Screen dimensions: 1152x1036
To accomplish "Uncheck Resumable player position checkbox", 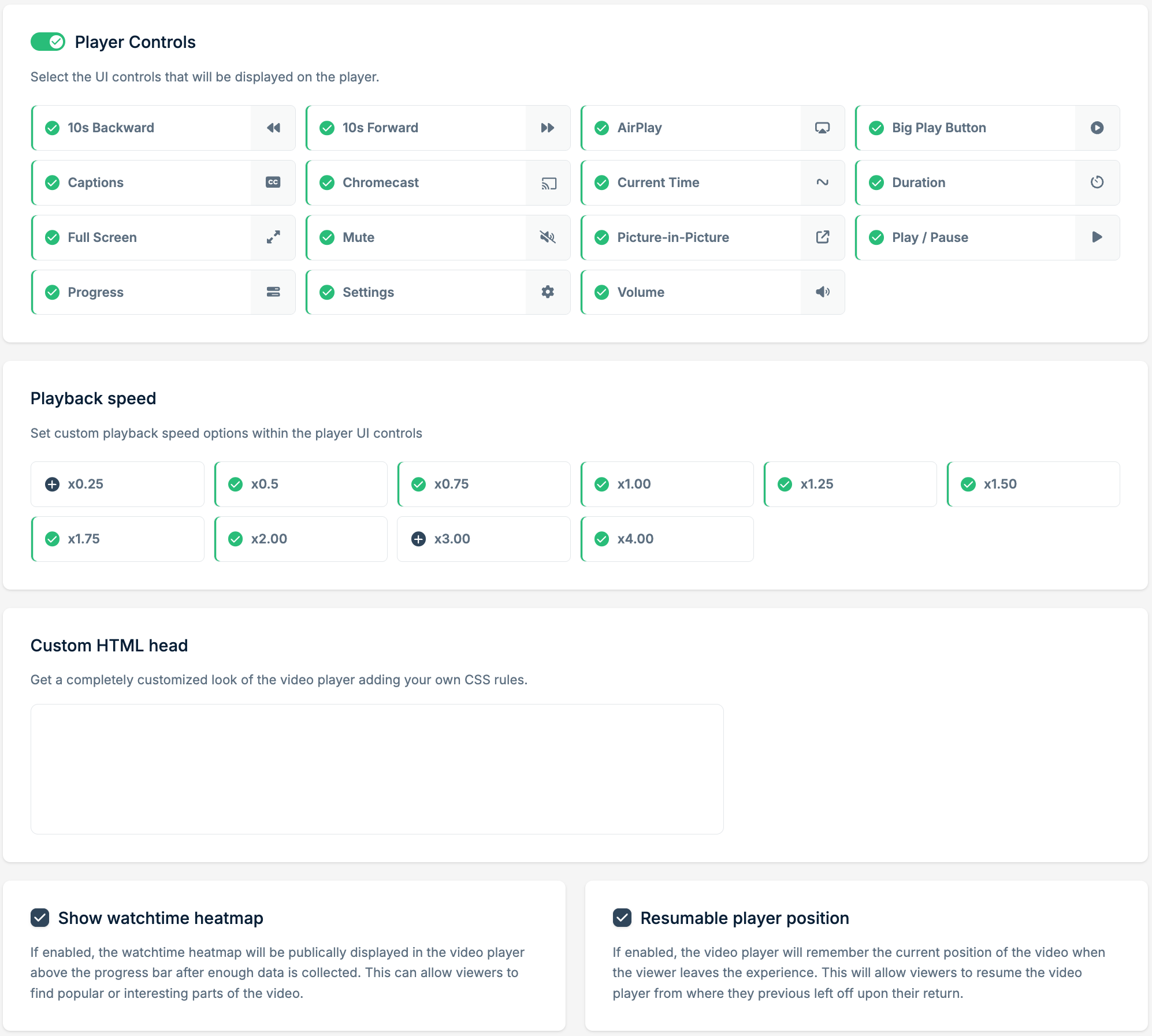I will 622,918.
